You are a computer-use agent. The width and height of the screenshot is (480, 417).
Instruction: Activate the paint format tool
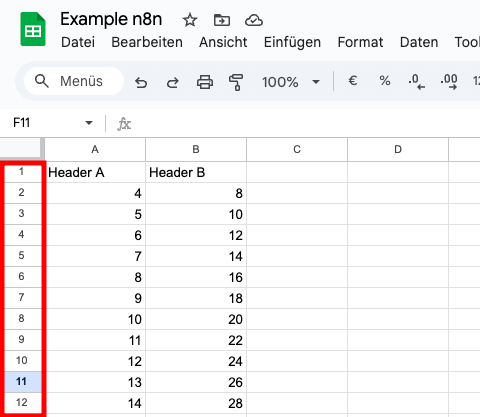tap(236, 82)
